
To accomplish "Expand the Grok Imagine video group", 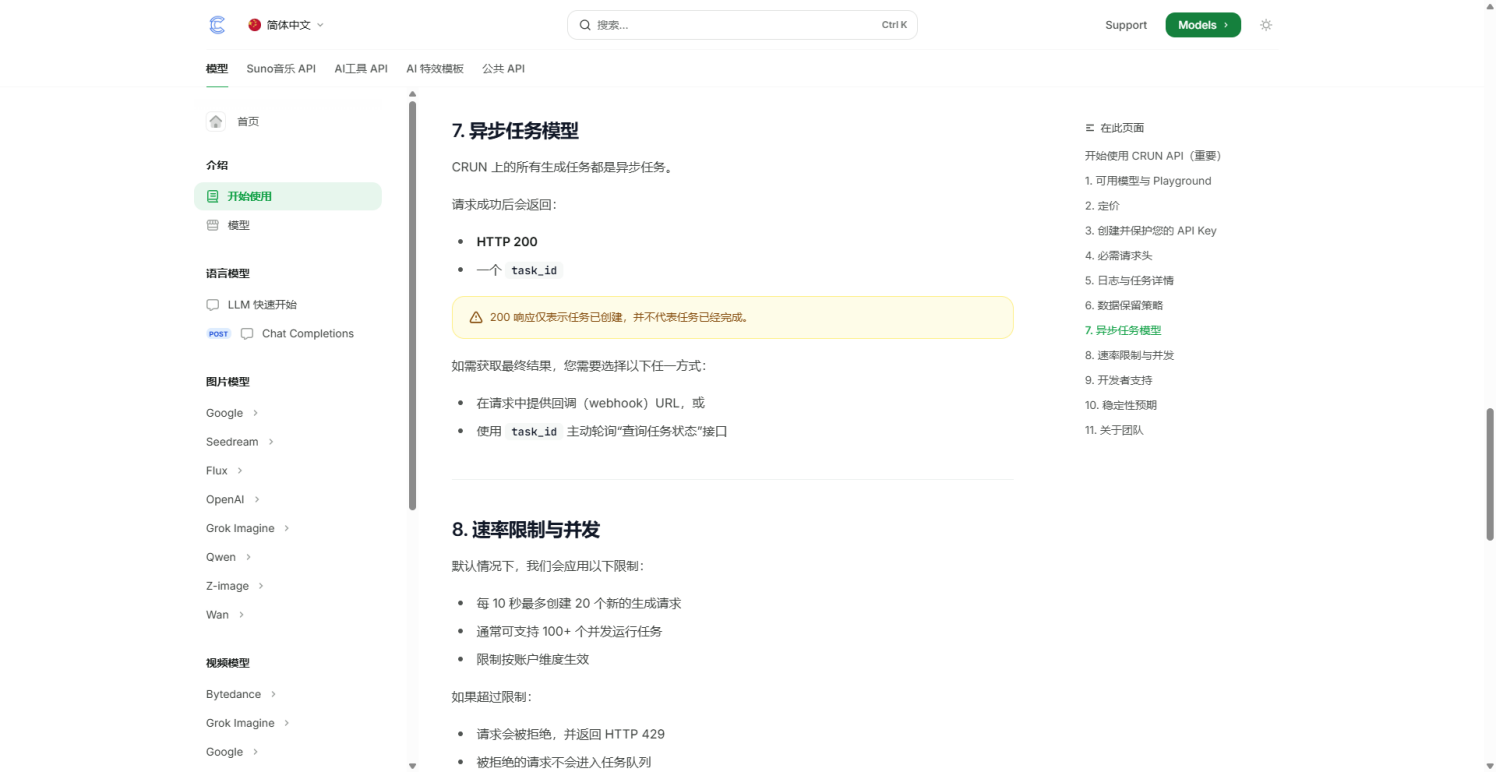I will tap(248, 723).
